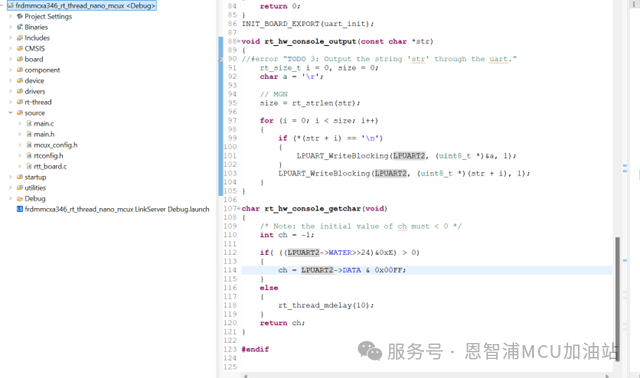
Task: Click the LinkServer Debug.launch file icon
Action: tap(20, 209)
